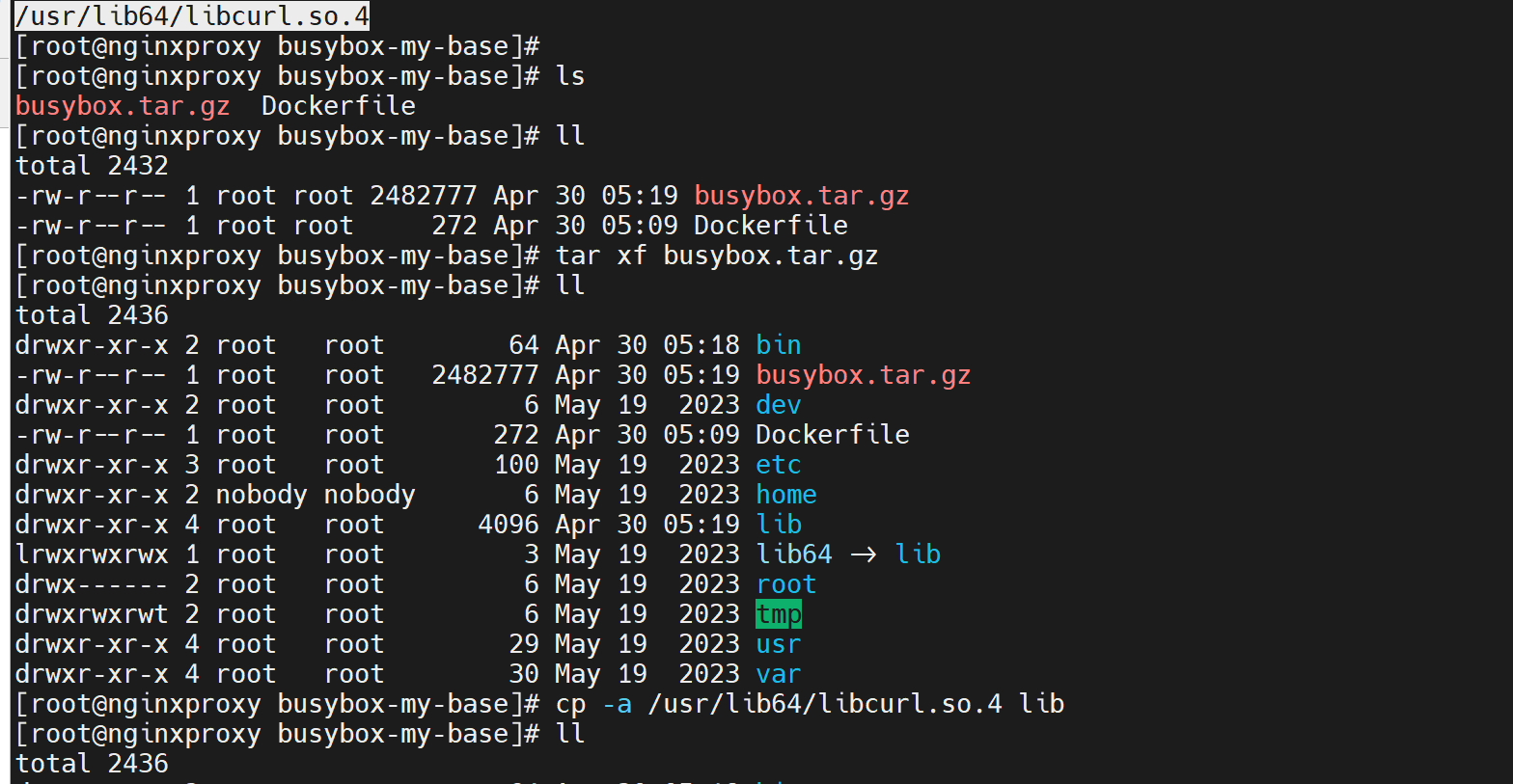The height and width of the screenshot is (784, 1513).
Task: Click the symlink target lib after the arrow
Action: coord(917,554)
